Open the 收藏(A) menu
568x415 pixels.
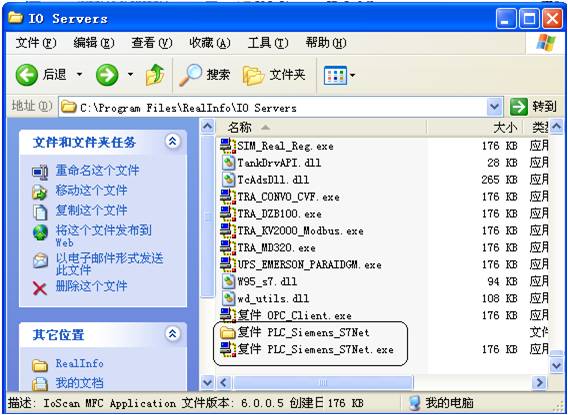[210, 43]
